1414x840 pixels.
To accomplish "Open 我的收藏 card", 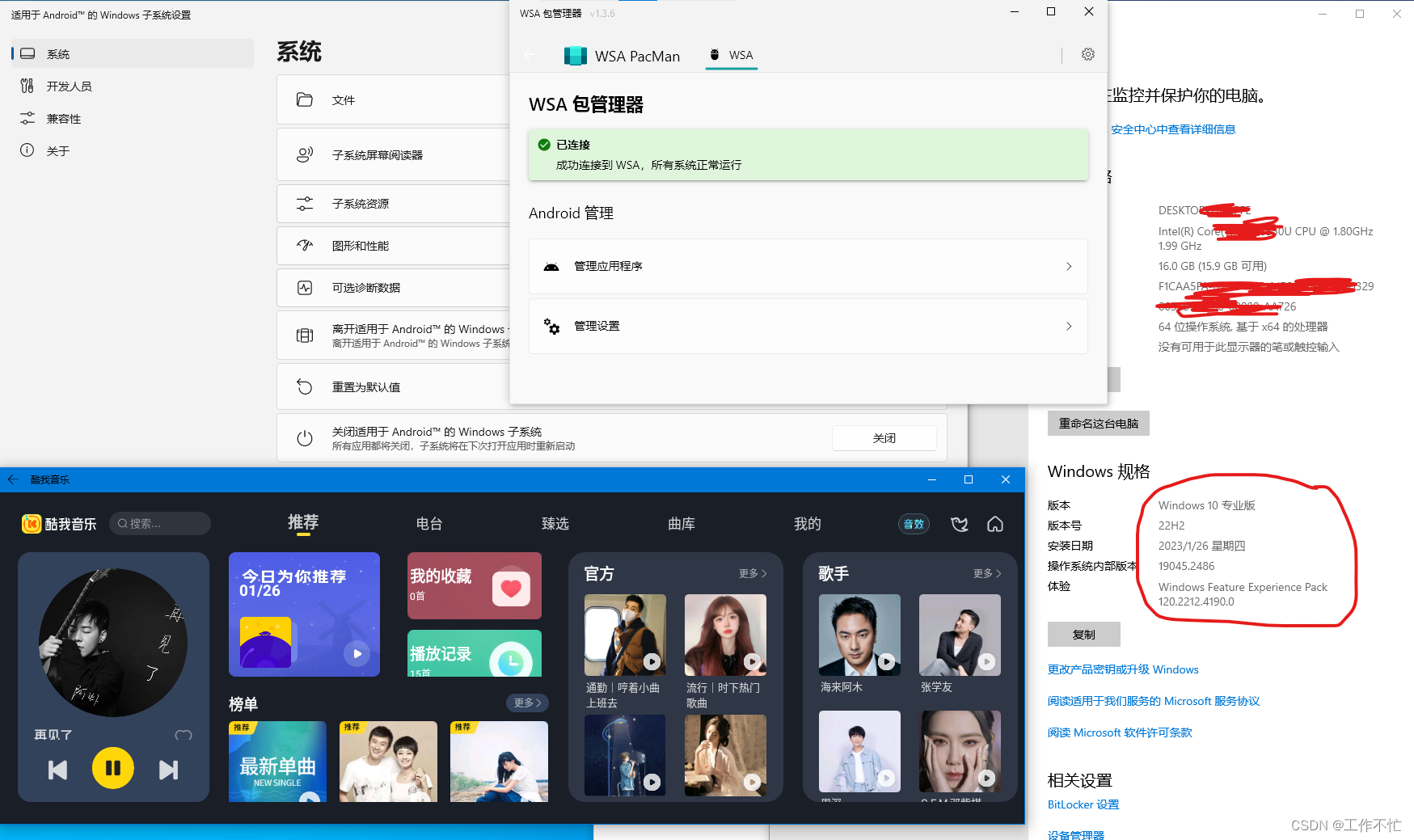I will coord(475,585).
